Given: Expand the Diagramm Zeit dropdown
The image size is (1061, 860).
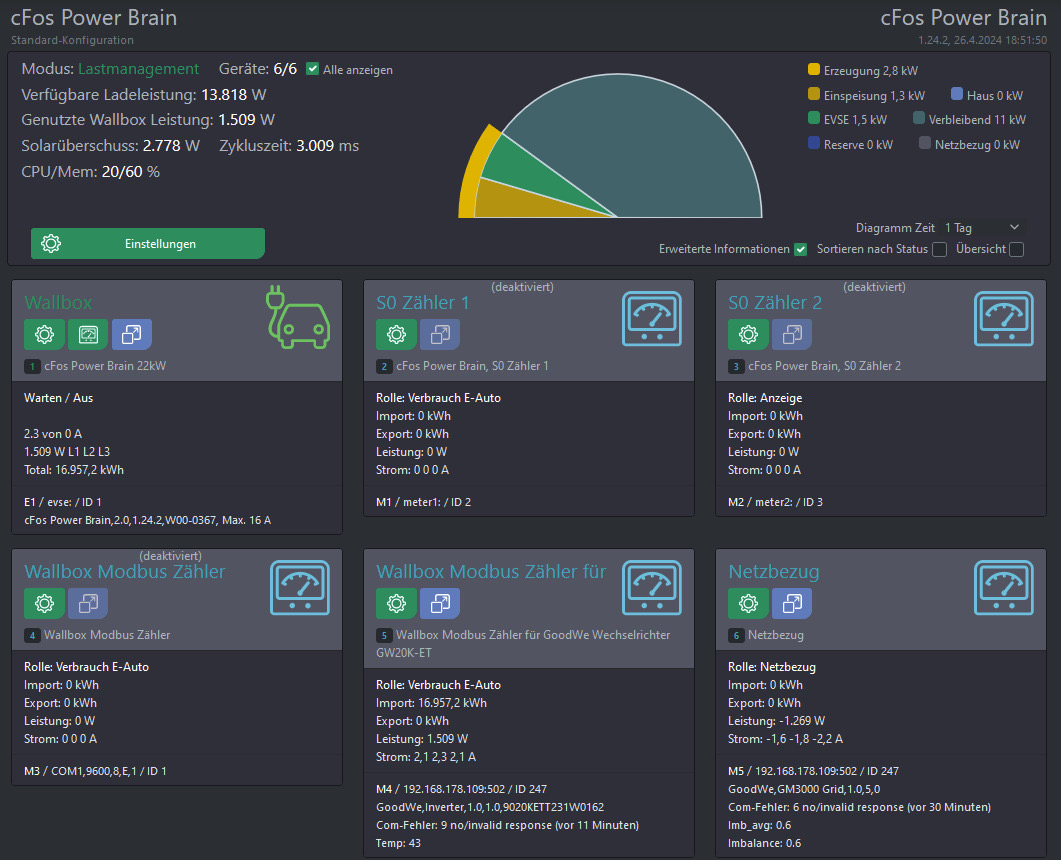Looking at the screenshot, I should coord(982,228).
